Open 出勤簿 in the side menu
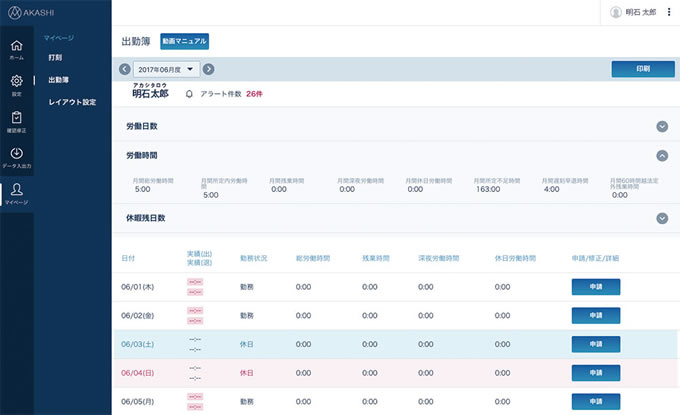This screenshot has width=680, height=415. click(x=58, y=80)
